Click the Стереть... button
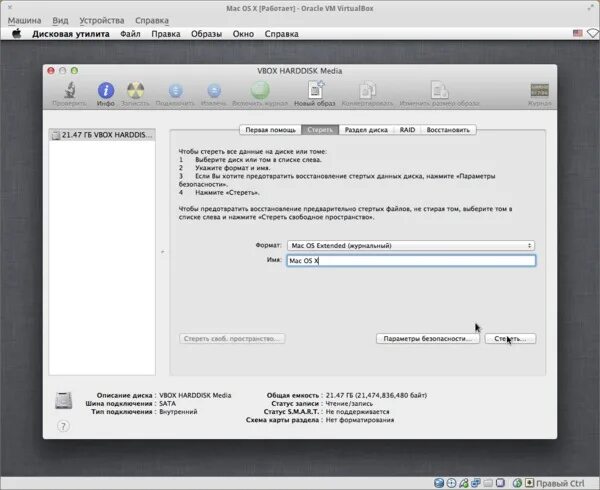 tap(510, 339)
